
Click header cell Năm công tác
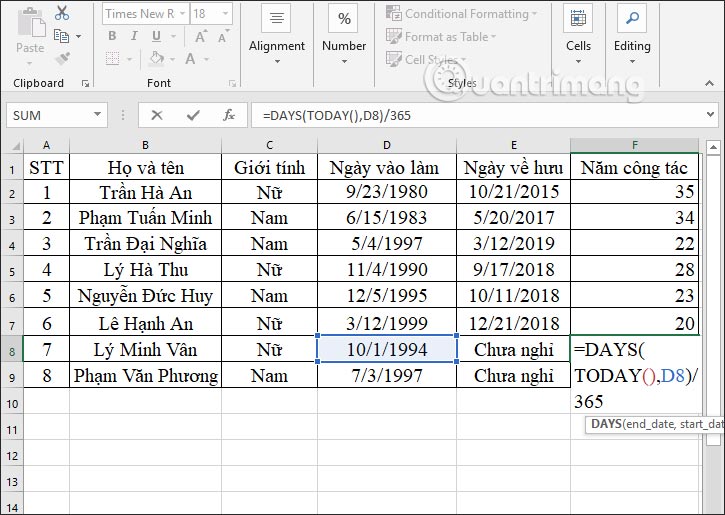[x=635, y=167]
